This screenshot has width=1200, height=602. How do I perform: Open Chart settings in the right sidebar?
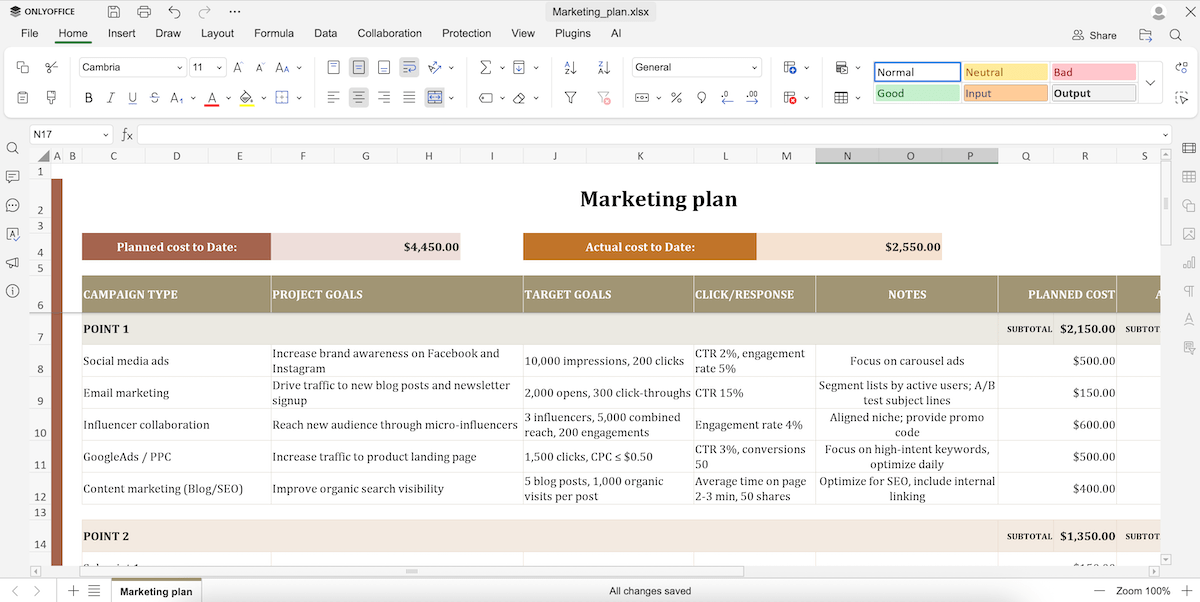pos(1187,261)
